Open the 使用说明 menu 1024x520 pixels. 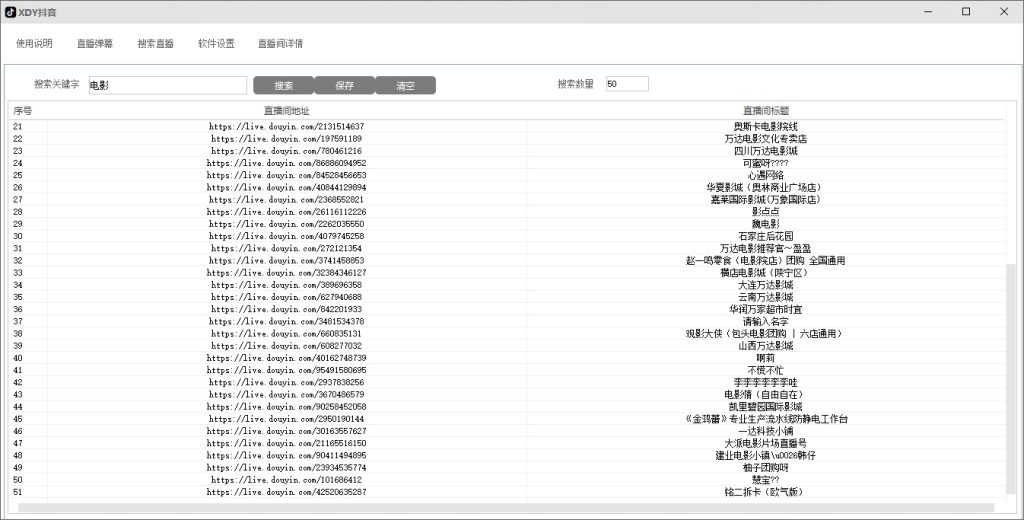point(34,44)
